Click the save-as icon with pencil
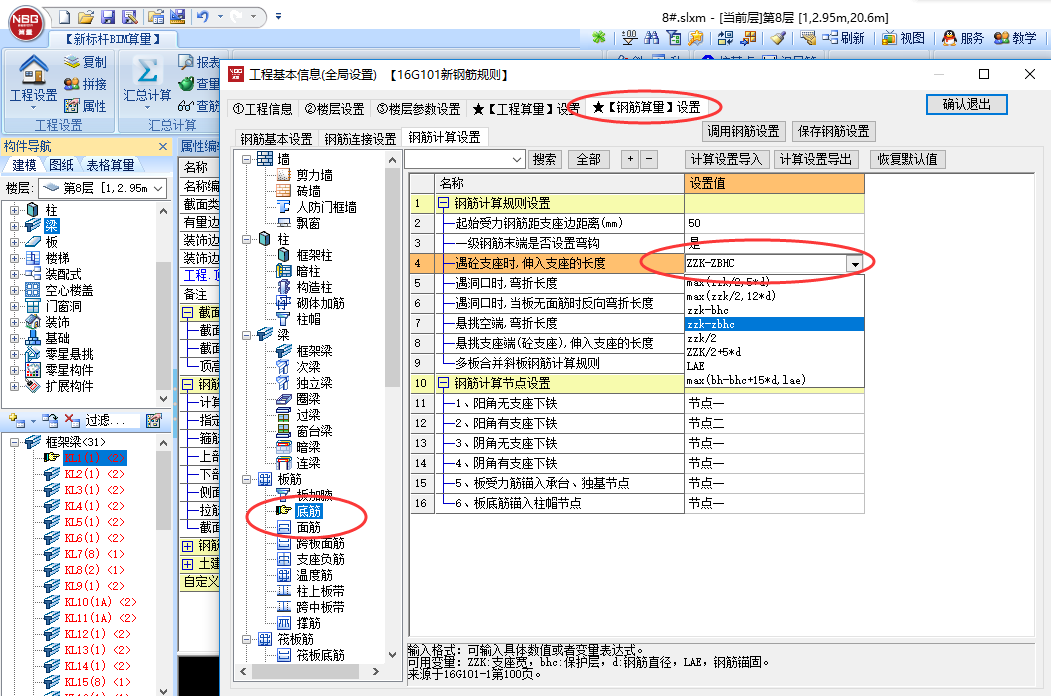The height and width of the screenshot is (696, 1051). click(130, 17)
